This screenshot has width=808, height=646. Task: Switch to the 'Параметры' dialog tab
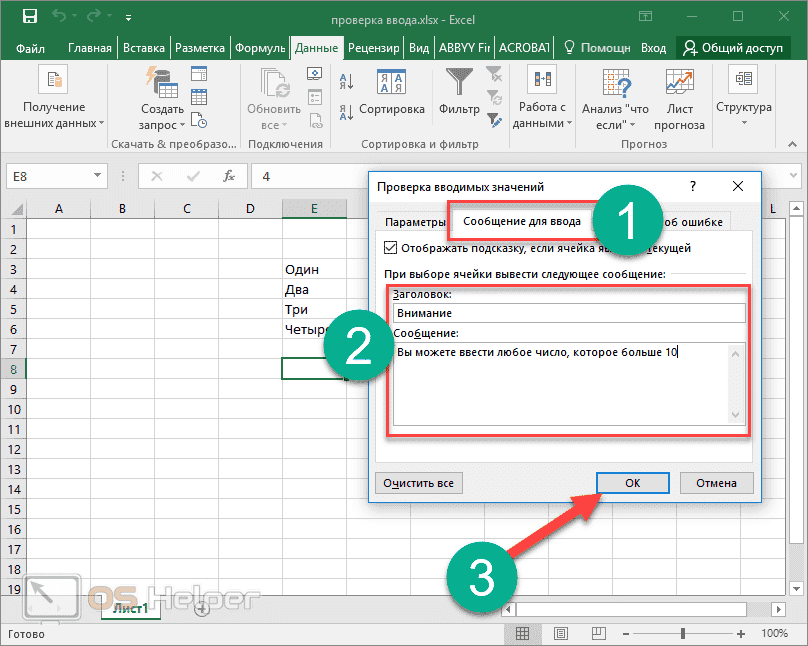point(413,222)
